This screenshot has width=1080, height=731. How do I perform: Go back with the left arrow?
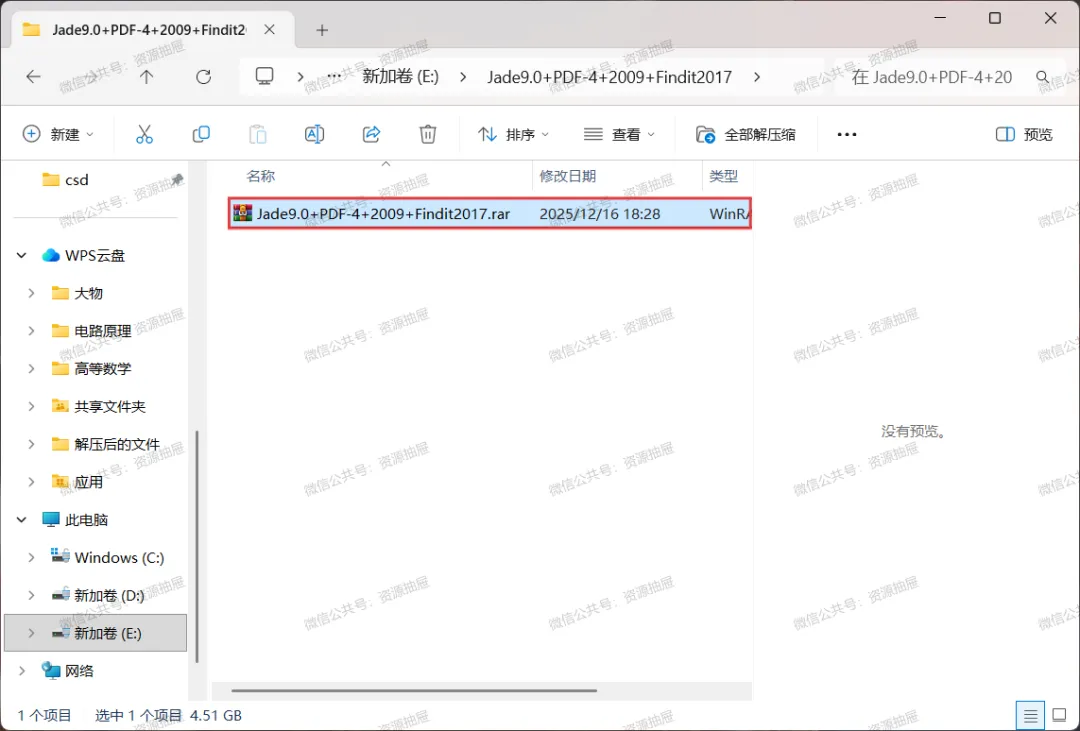coord(33,76)
